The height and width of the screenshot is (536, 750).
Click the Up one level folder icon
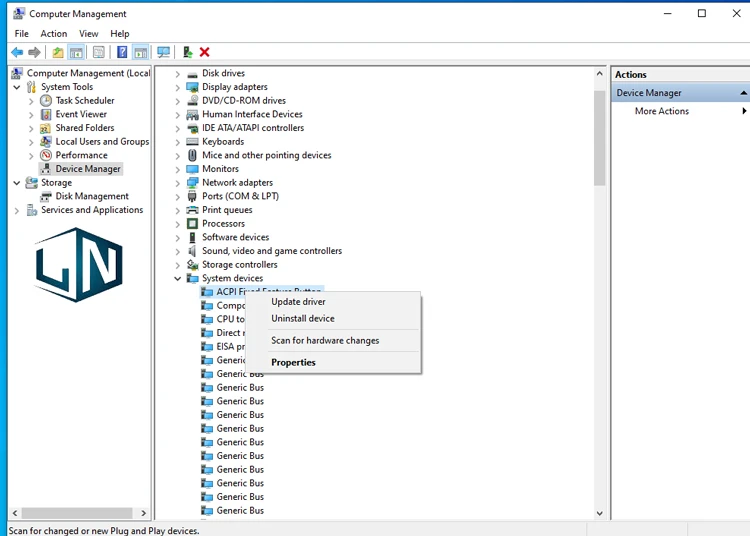(58, 52)
